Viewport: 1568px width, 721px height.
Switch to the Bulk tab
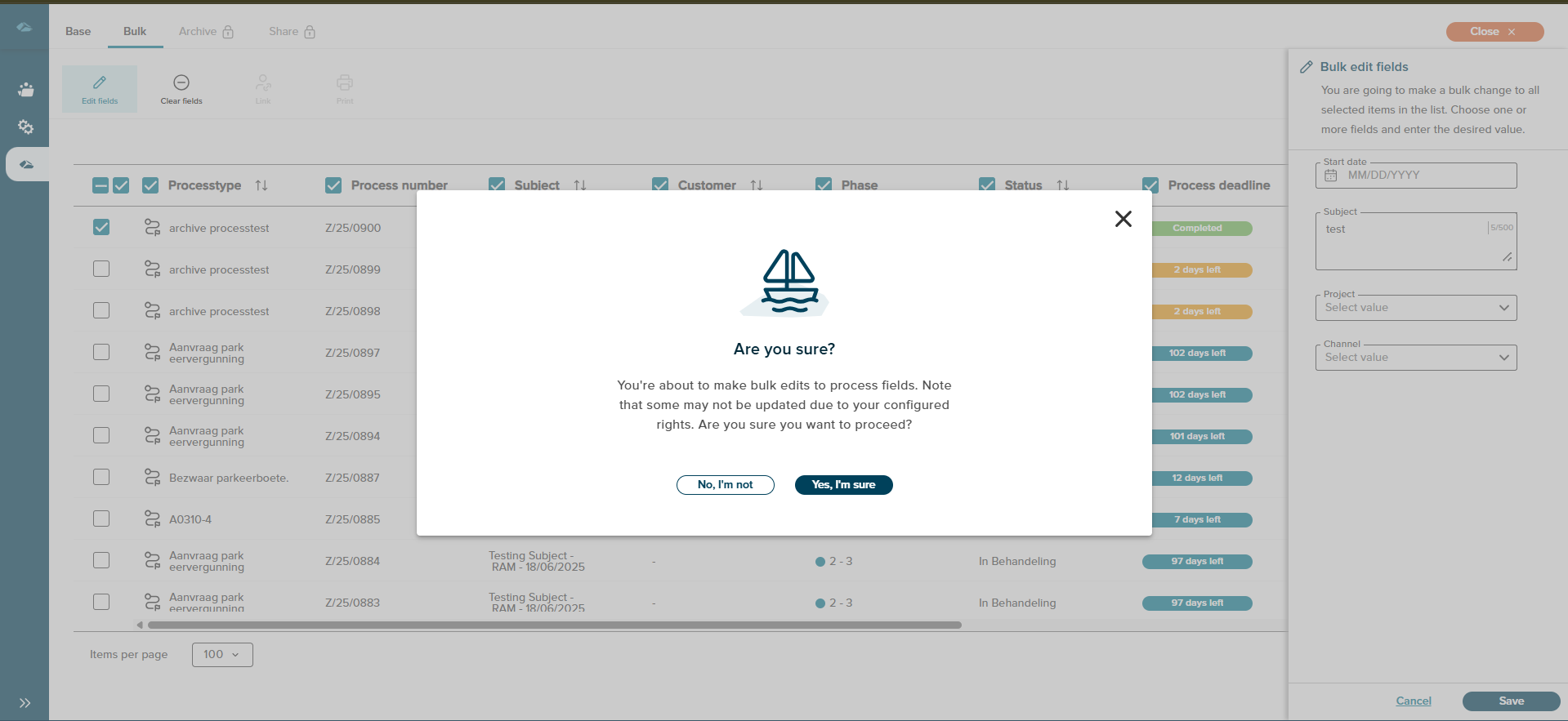tap(135, 32)
